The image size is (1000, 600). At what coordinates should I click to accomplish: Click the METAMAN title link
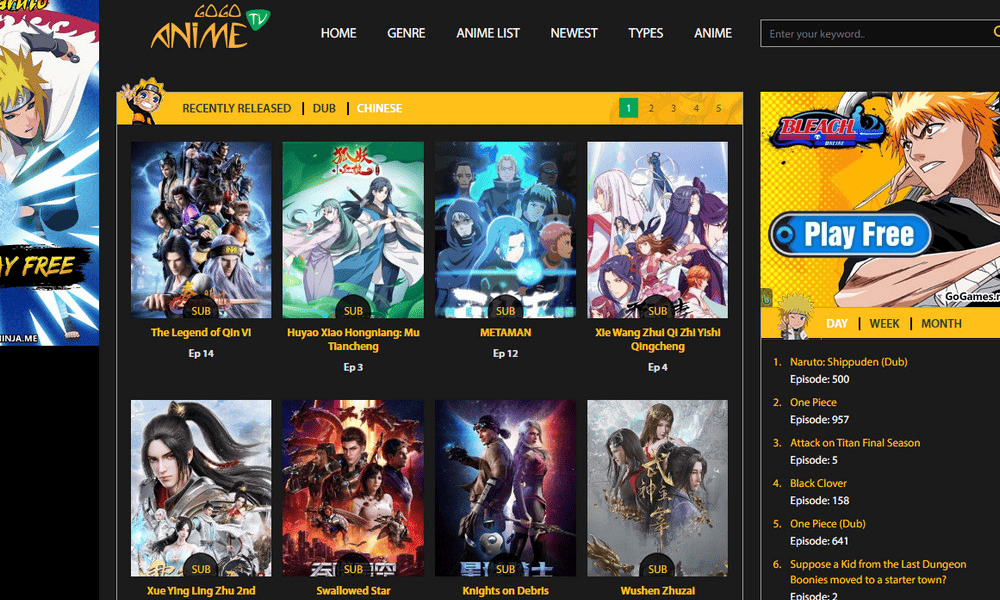506,332
